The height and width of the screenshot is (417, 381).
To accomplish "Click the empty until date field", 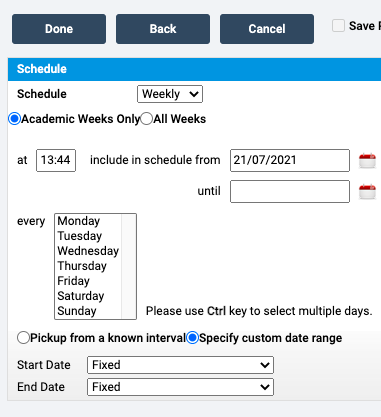I will tap(290, 191).
